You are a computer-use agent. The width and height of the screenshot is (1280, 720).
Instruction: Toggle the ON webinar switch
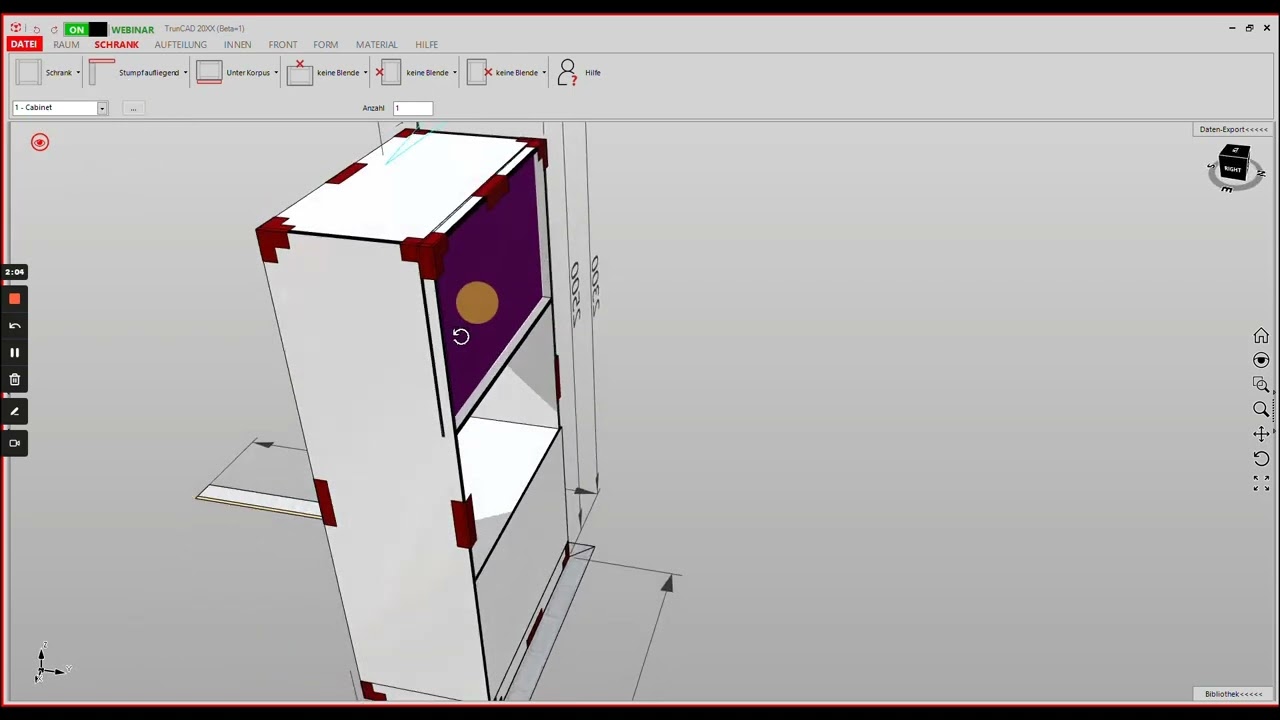tap(85, 29)
